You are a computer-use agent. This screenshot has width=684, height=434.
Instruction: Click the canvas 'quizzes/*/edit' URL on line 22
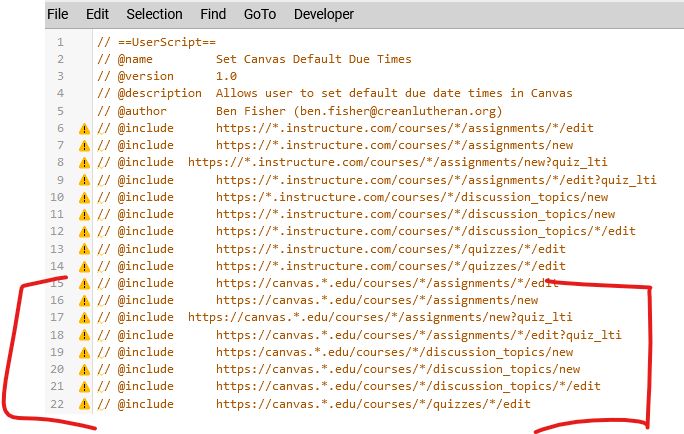pyautogui.click(x=373, y=404)
